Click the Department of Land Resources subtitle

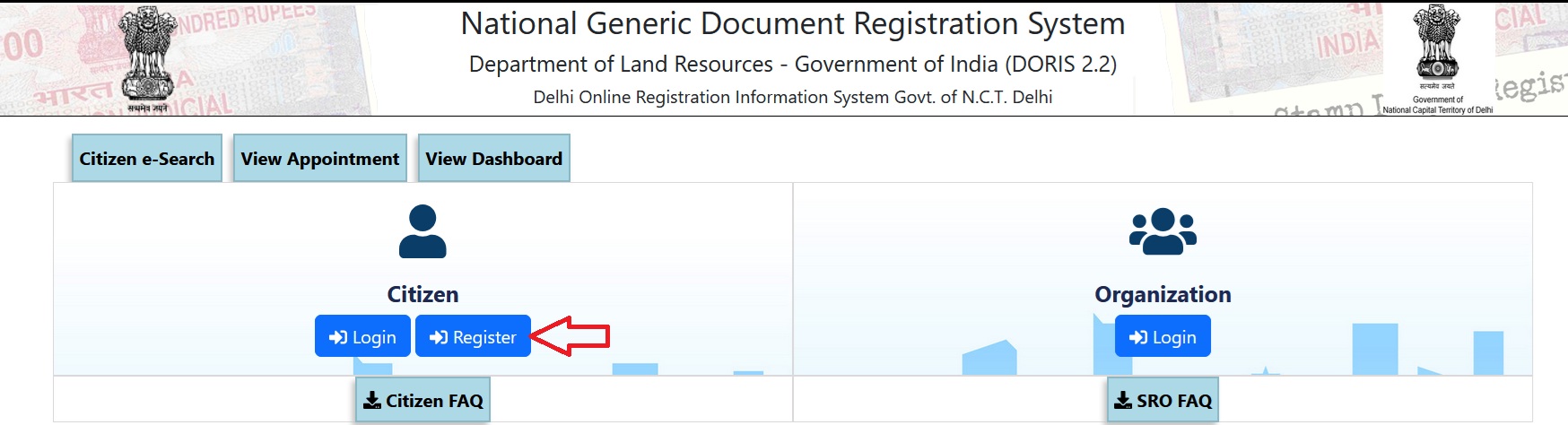(x=793, y=65)
